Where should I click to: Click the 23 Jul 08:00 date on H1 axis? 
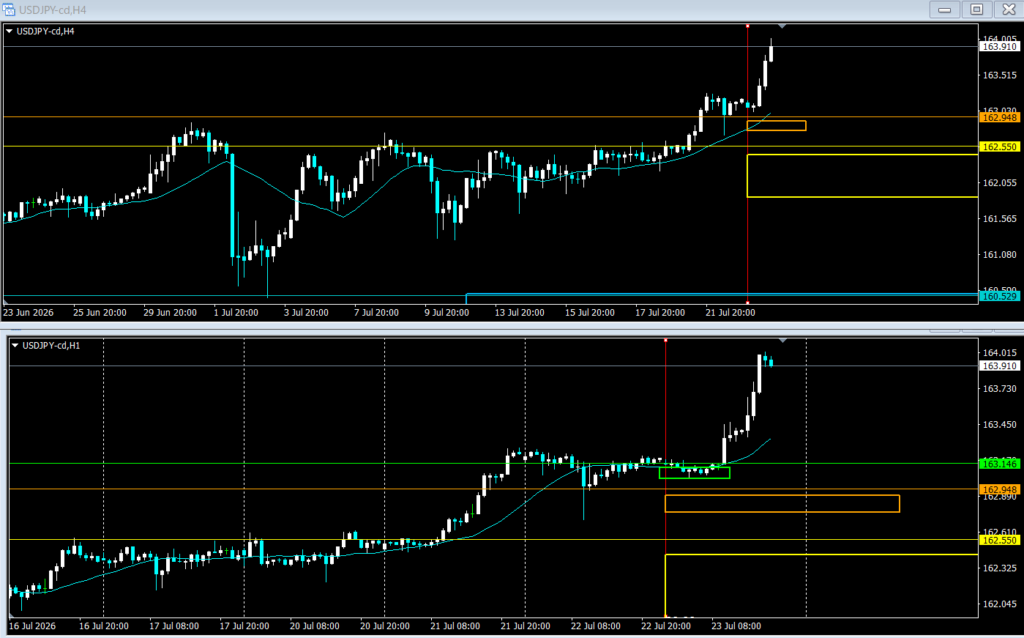736,626
